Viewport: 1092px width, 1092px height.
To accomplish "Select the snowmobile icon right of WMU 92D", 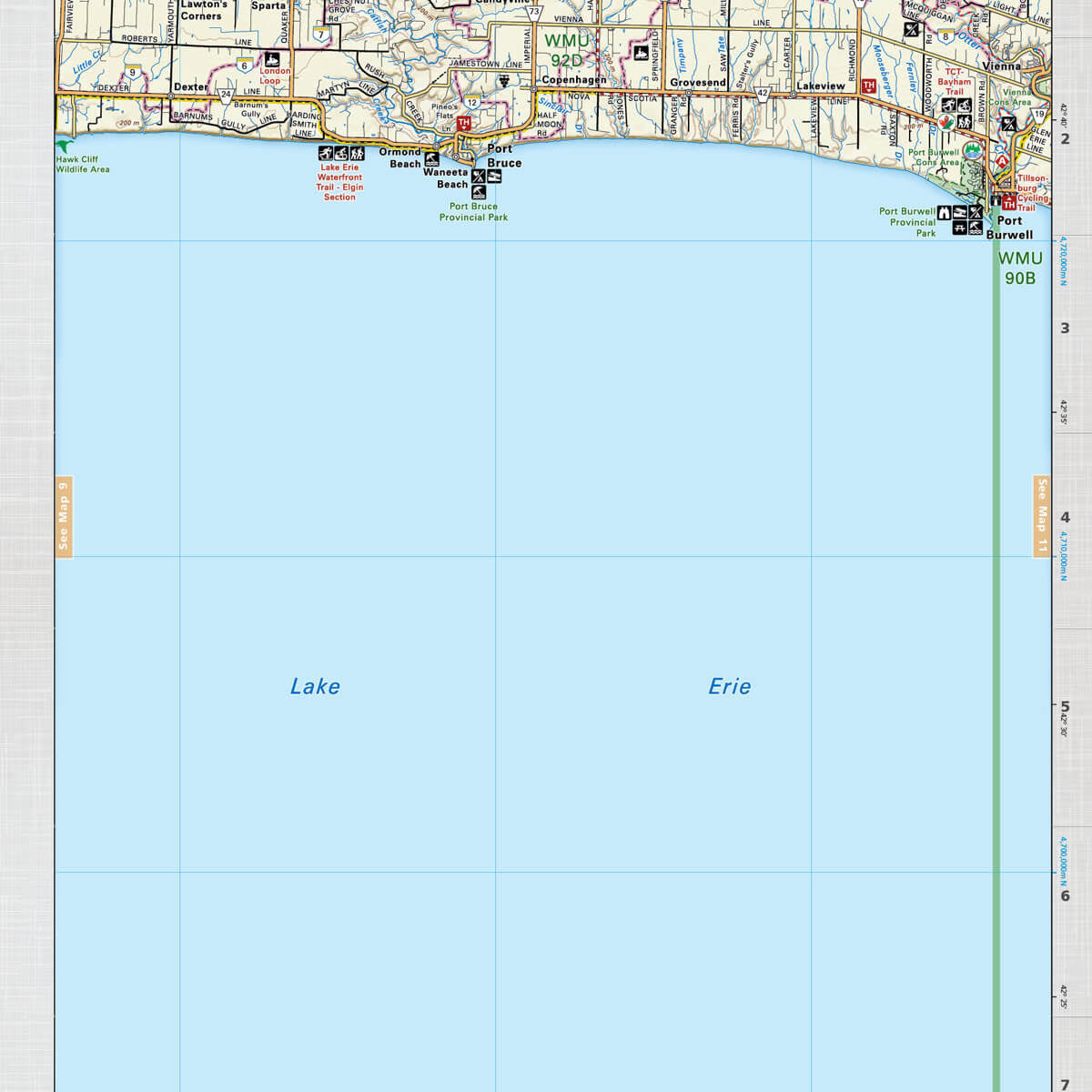I will click(x=640, y=53).
